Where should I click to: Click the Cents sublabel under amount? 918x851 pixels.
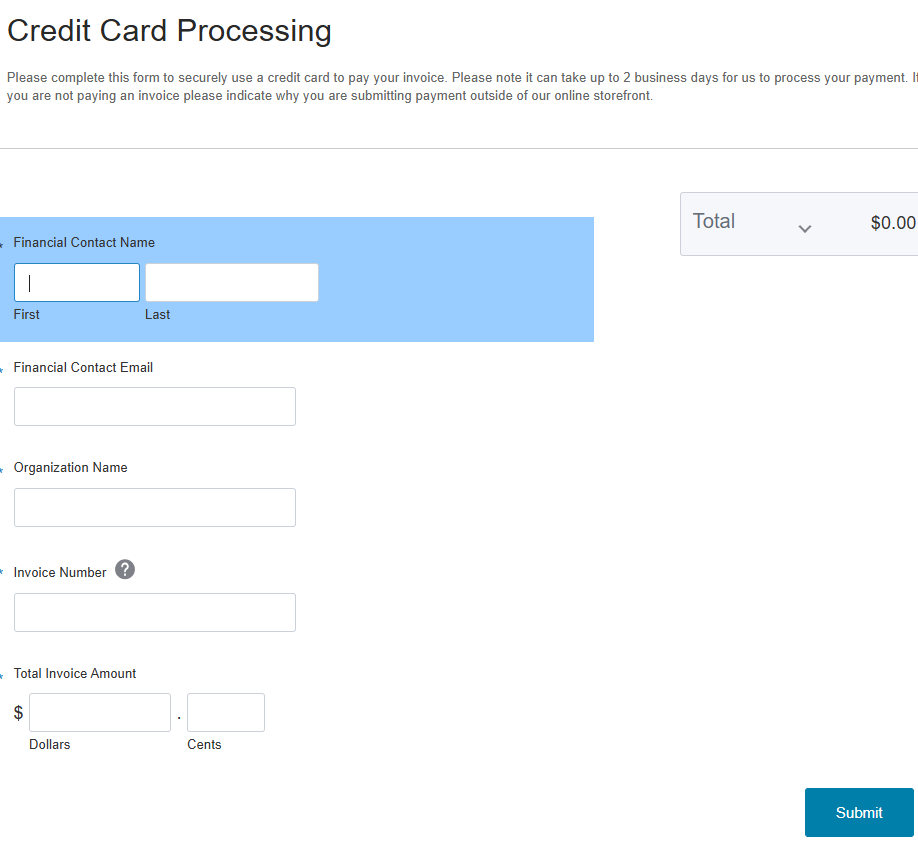click(204, 744)
